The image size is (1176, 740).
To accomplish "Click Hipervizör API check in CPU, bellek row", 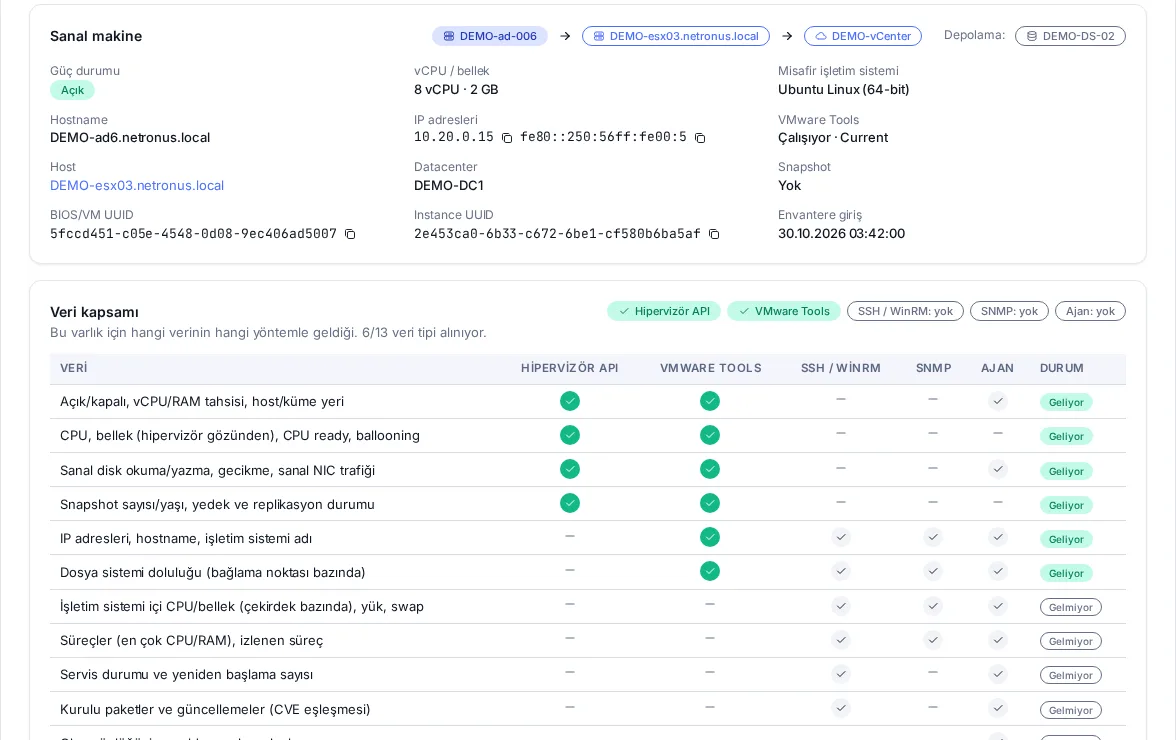I will [570, 435].
